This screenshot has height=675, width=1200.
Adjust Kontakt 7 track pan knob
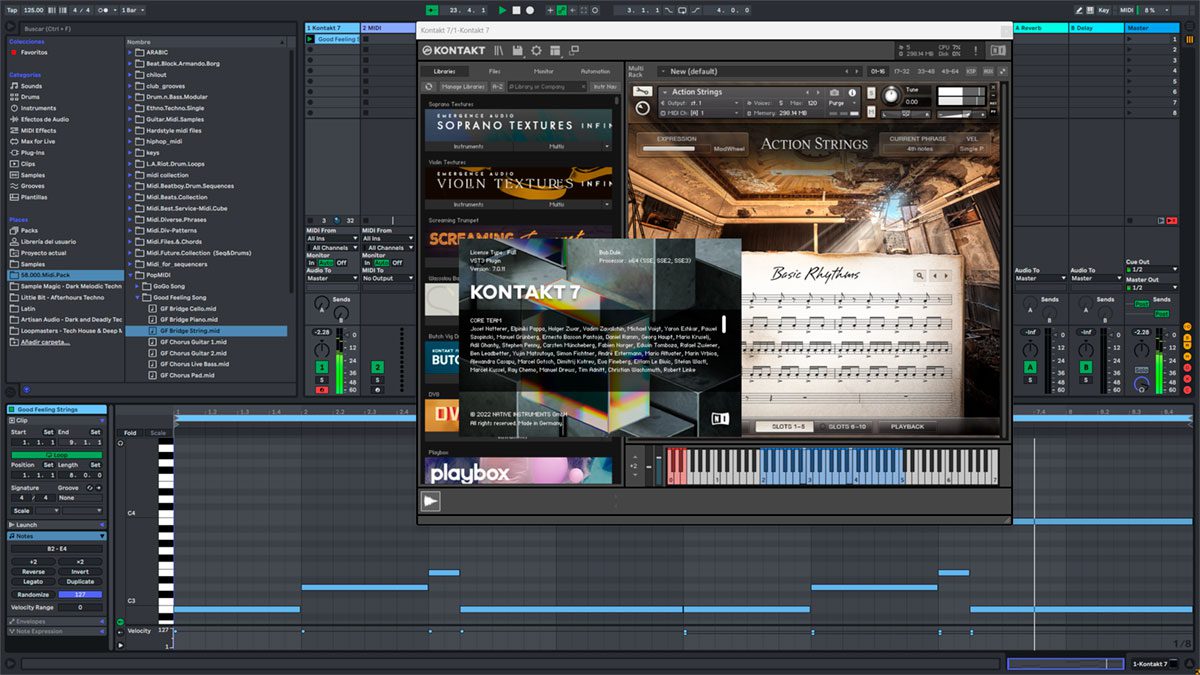[x=321, y=351]
